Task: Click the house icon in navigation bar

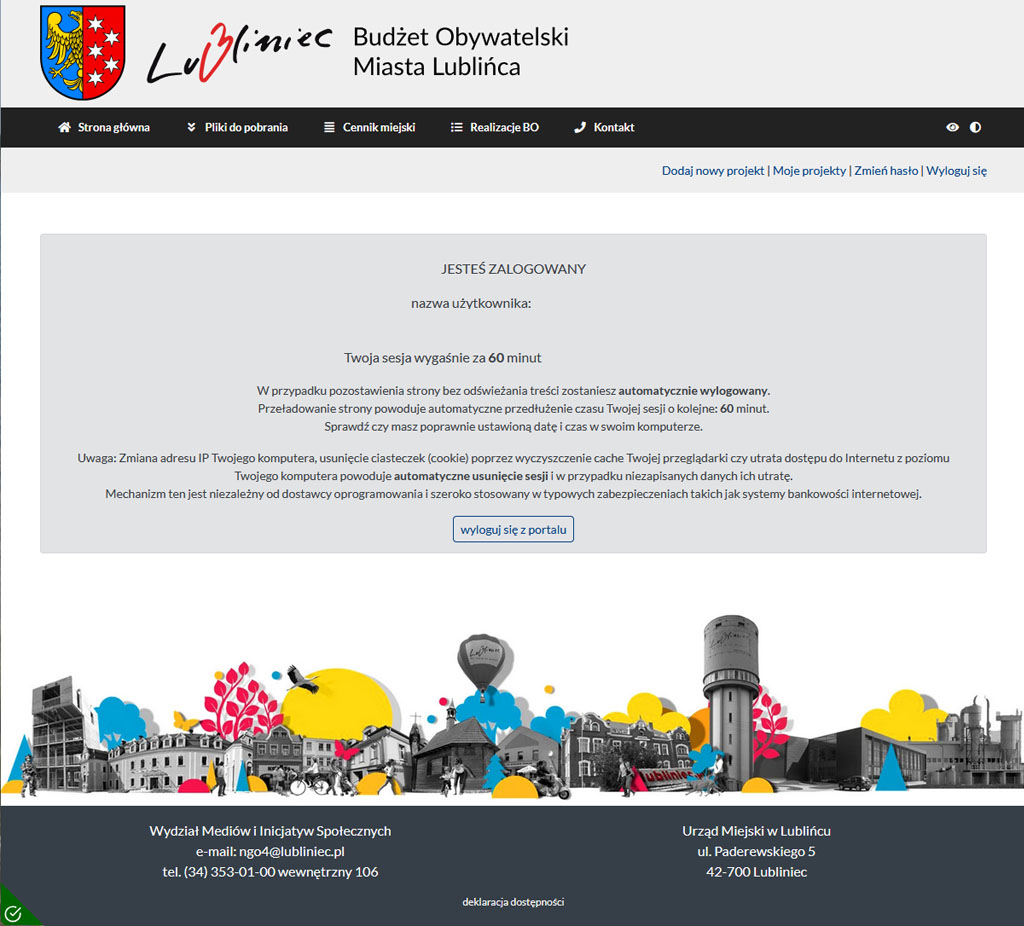Action: tap(65, 128)
